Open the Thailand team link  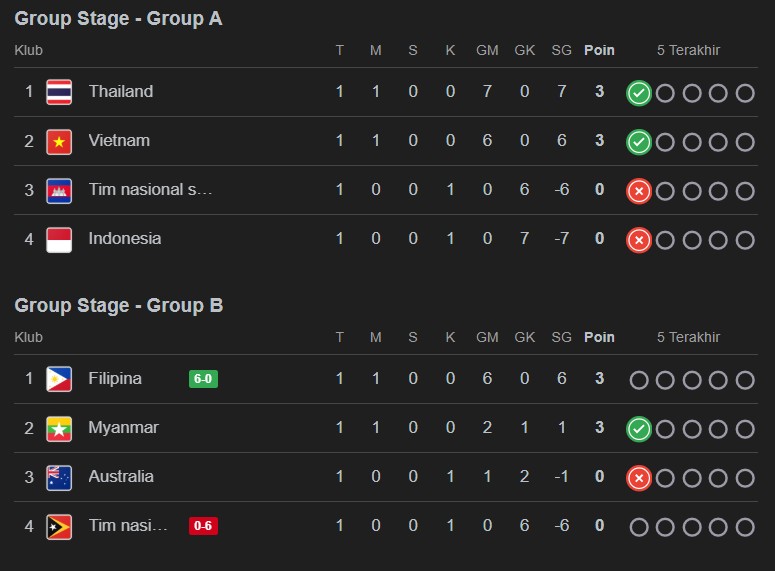(x=121, y=92)
